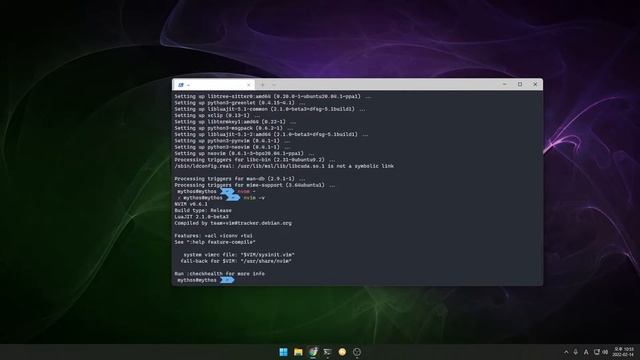This screenshot has height=360, width=640.
Task: Click the last mythos@mythos prompt line
Action: (206, 280)
